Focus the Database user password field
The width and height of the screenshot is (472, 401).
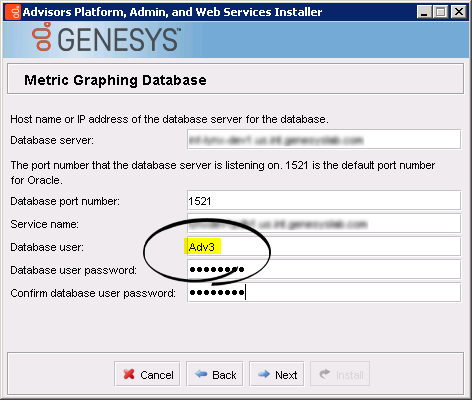point(324,269)
